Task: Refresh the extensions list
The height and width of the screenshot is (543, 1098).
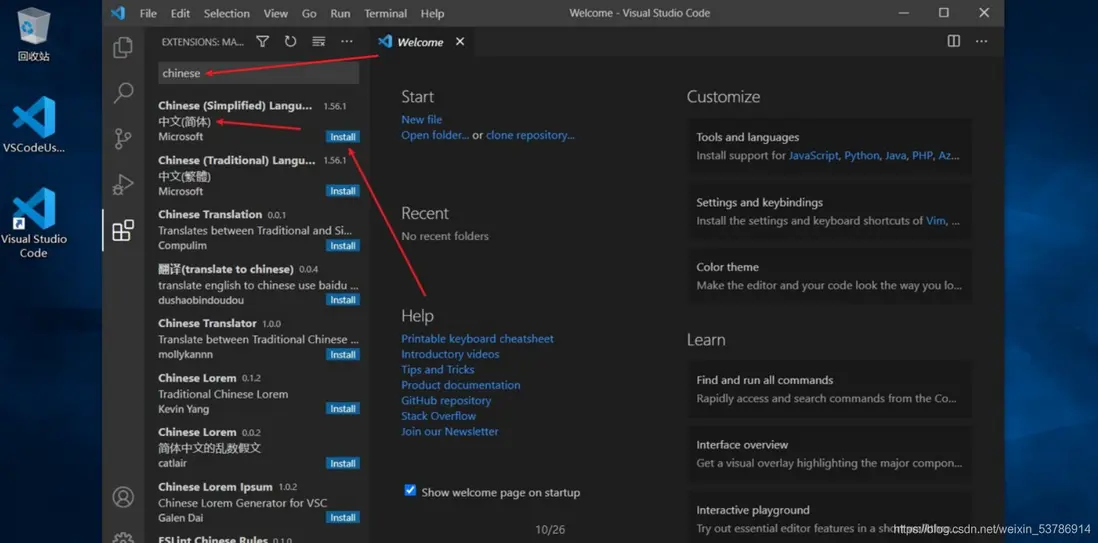Action: [x=290, y=42]
